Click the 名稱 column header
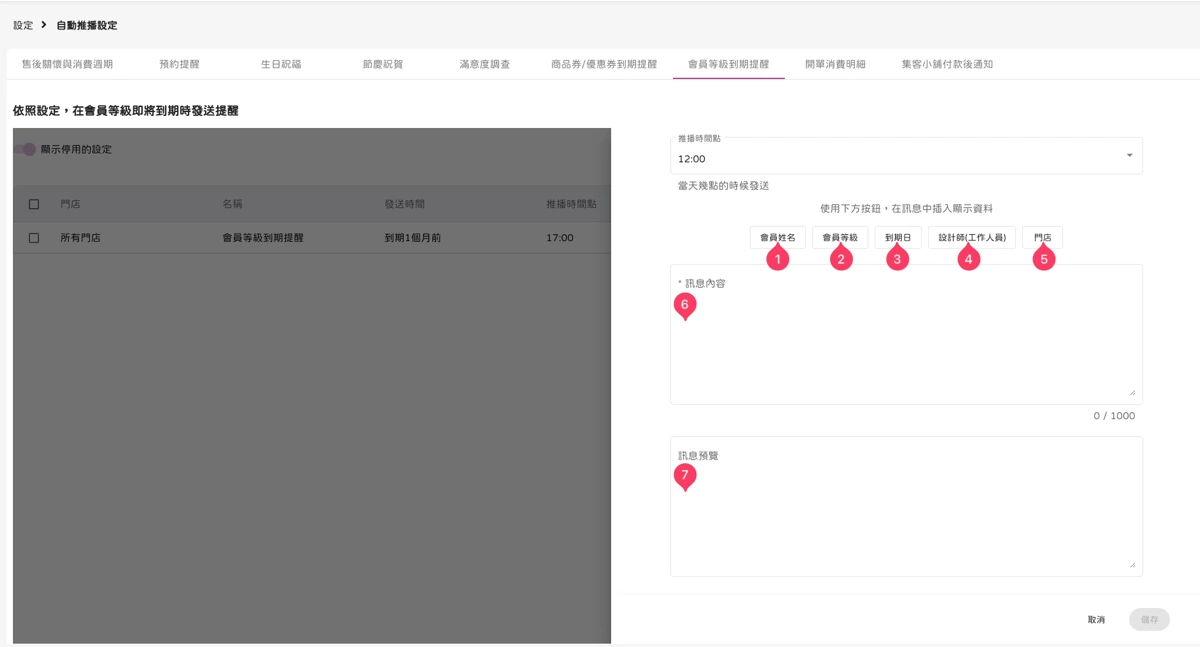The height and width of the screenshot is (647, 1200). [x=233, y=204]
